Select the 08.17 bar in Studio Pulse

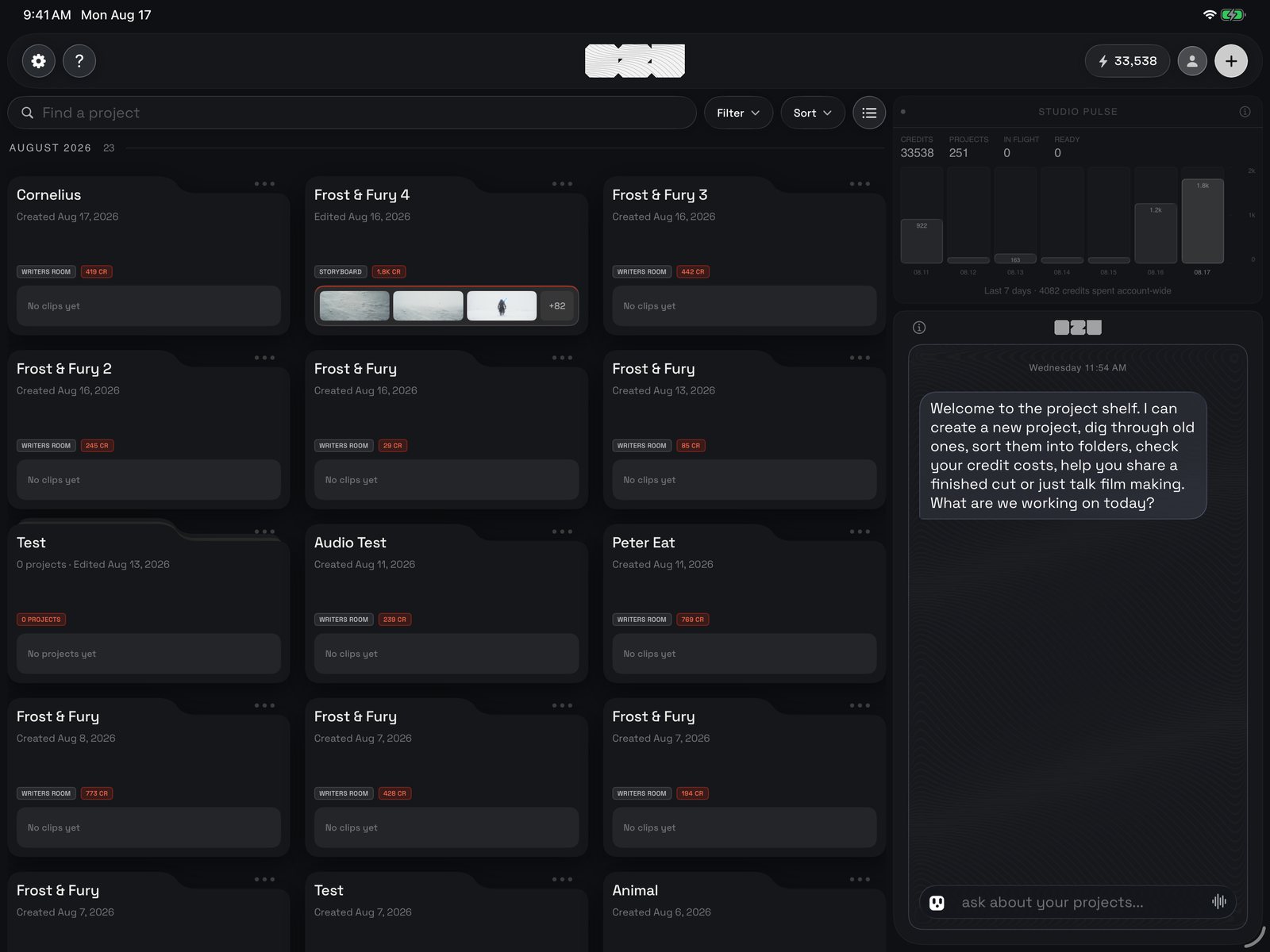[1203, 221]
